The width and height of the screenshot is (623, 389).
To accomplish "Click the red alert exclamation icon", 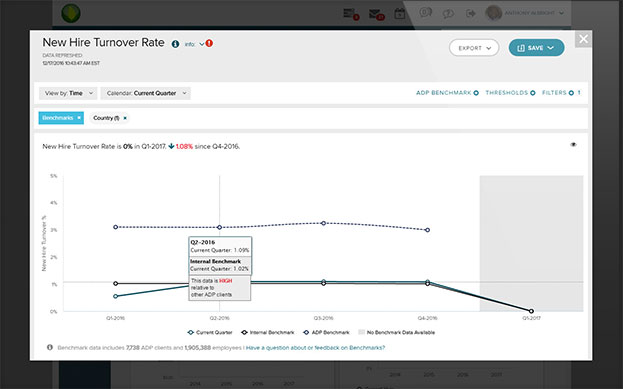I will coord(209,43).
